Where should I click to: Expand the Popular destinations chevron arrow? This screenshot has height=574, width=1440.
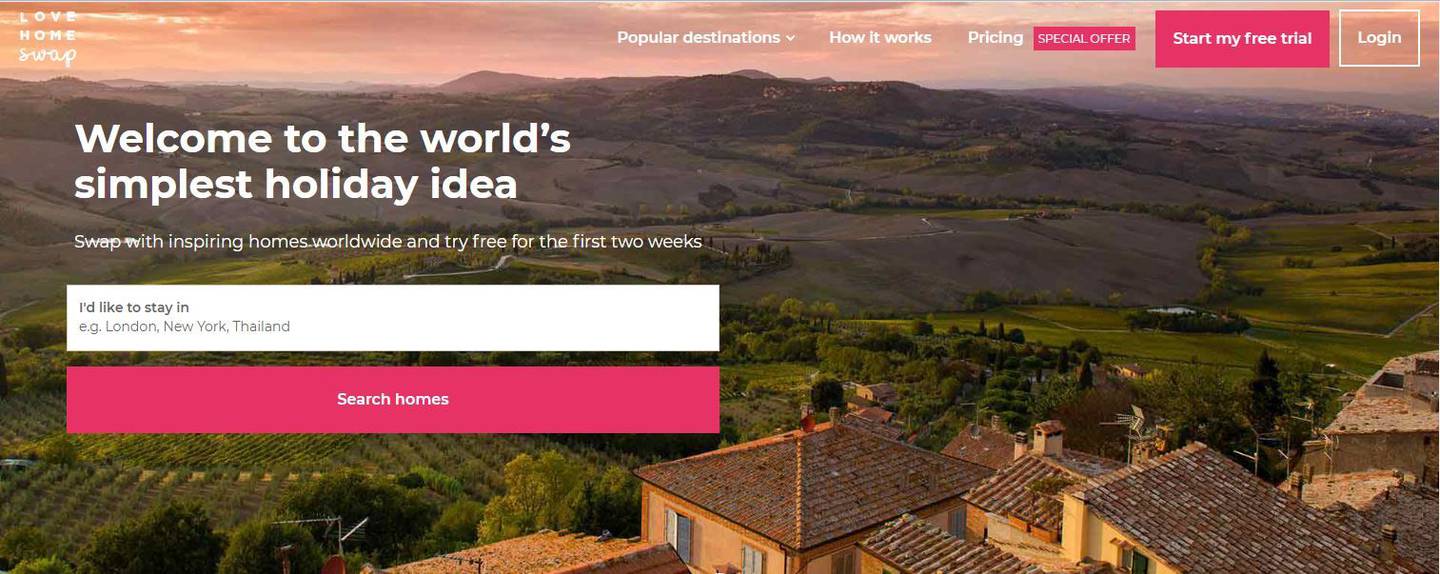[790, 38]
